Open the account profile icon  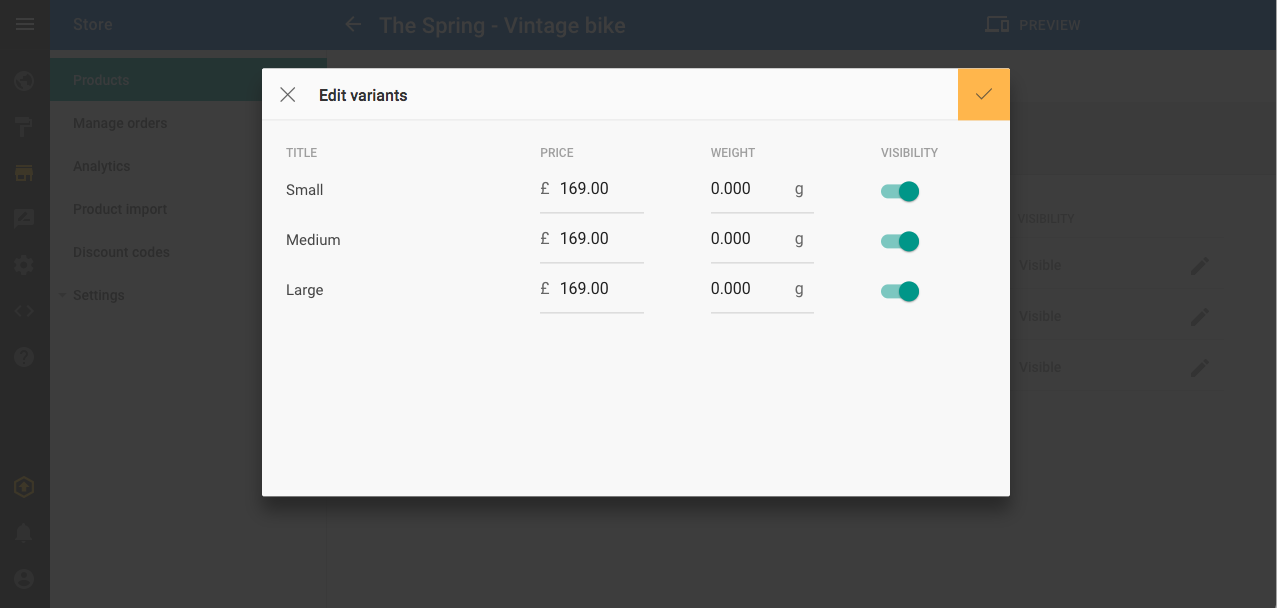[25, 579]
